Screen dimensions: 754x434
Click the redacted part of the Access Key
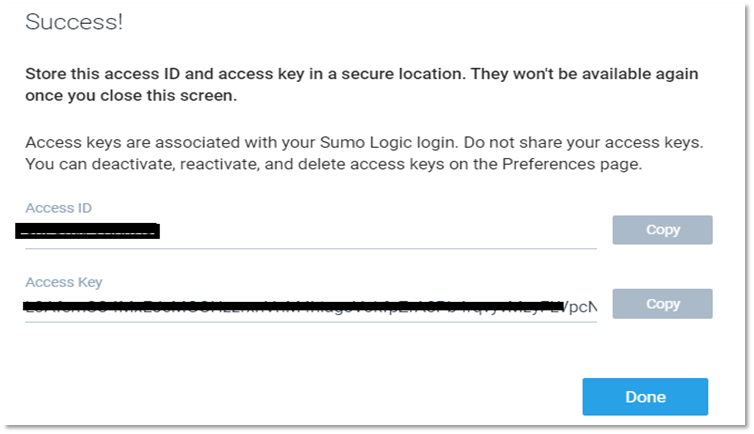coord(293,305)
